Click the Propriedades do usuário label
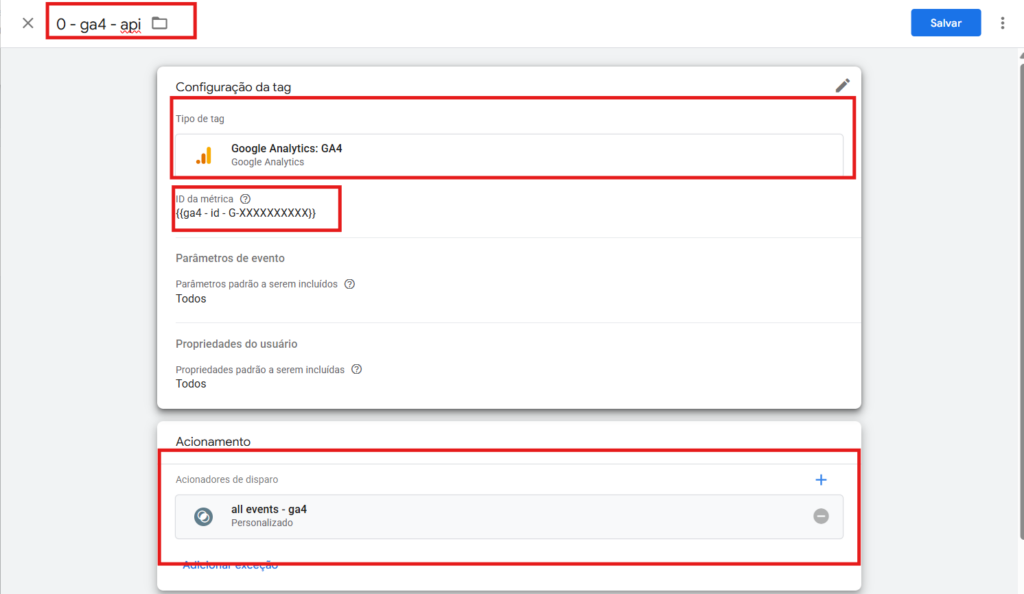The height and width of the screenshot is (594, 1024). pyautogui.click(x=236, y=344)
